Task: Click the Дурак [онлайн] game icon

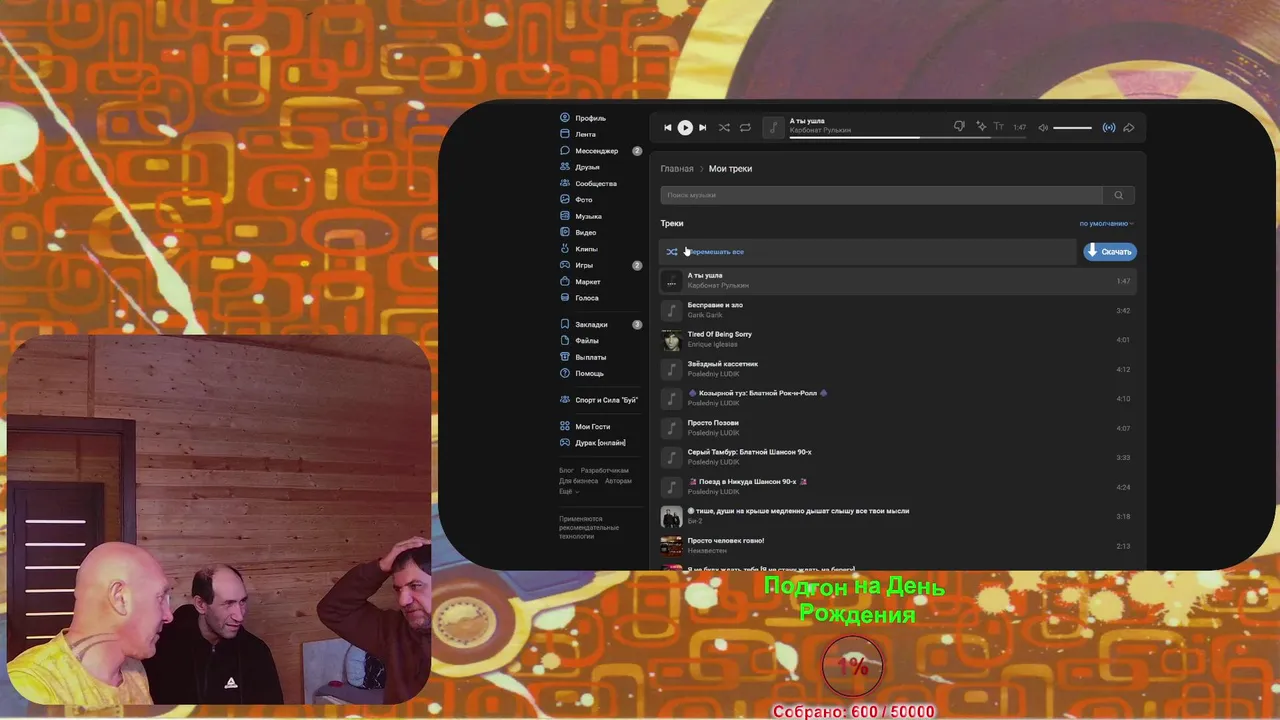Action: tap(565, 442)
